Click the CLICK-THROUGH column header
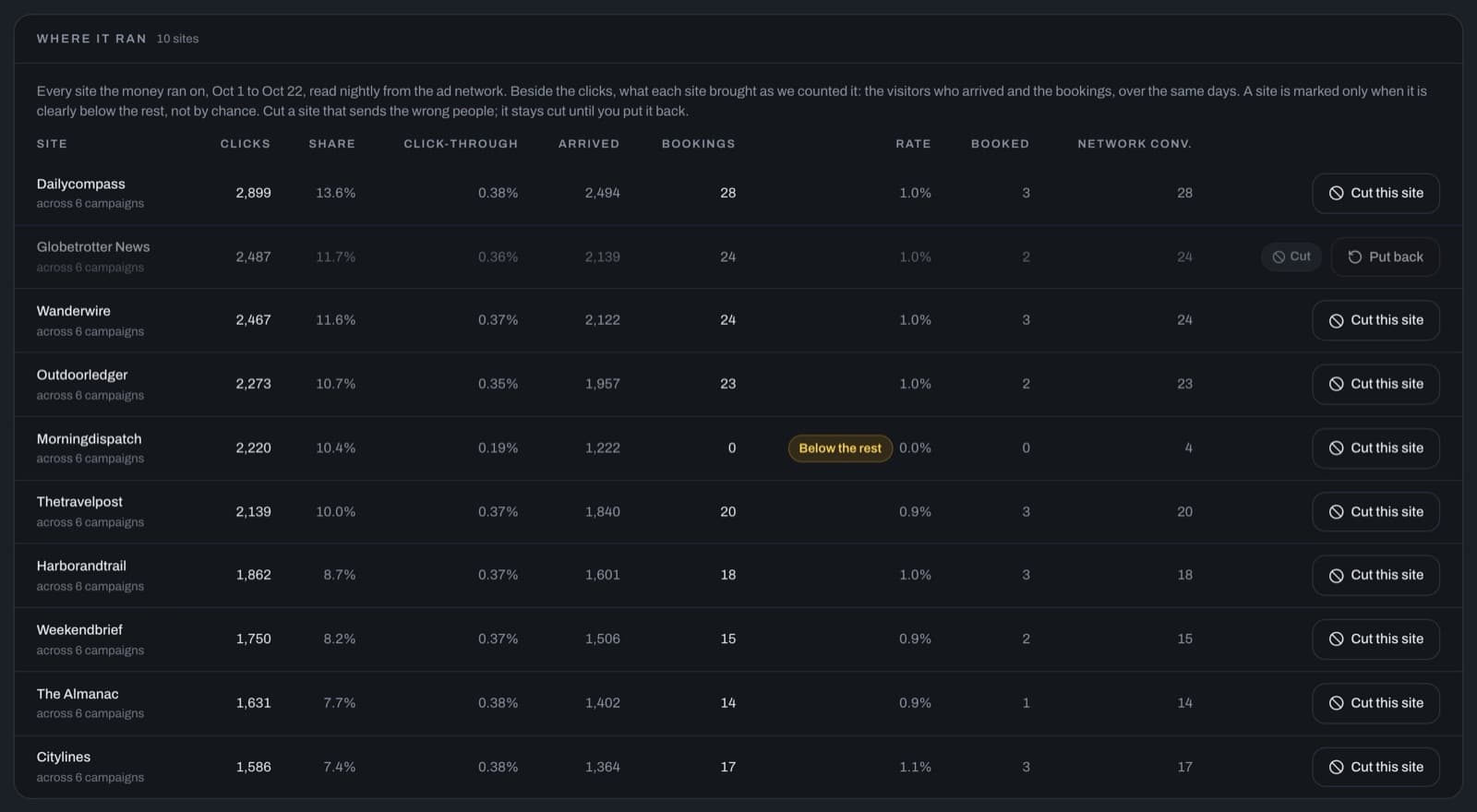The height and width of the screenshot is (812, 1477). coord(461,144)
